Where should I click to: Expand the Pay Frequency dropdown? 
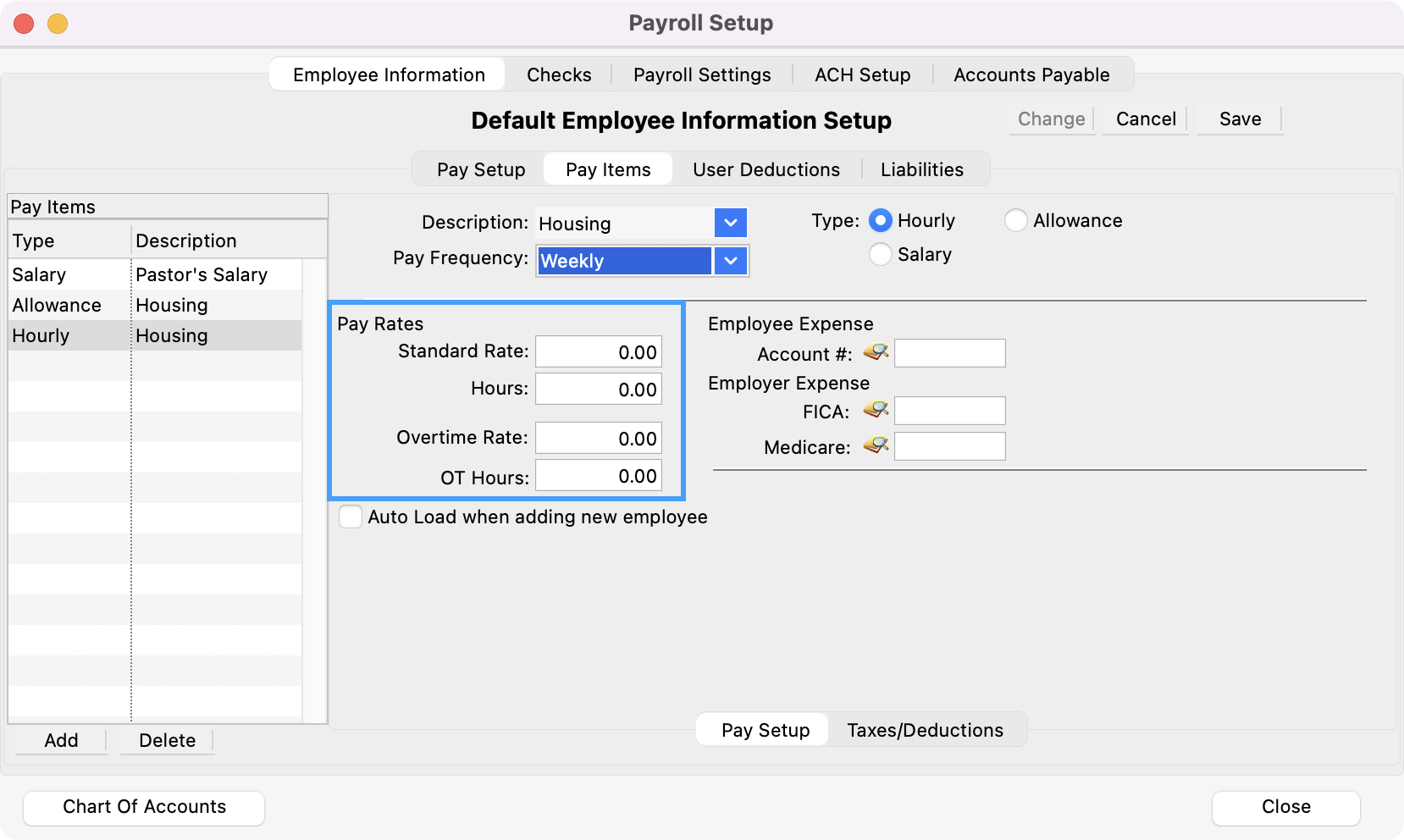730,261
